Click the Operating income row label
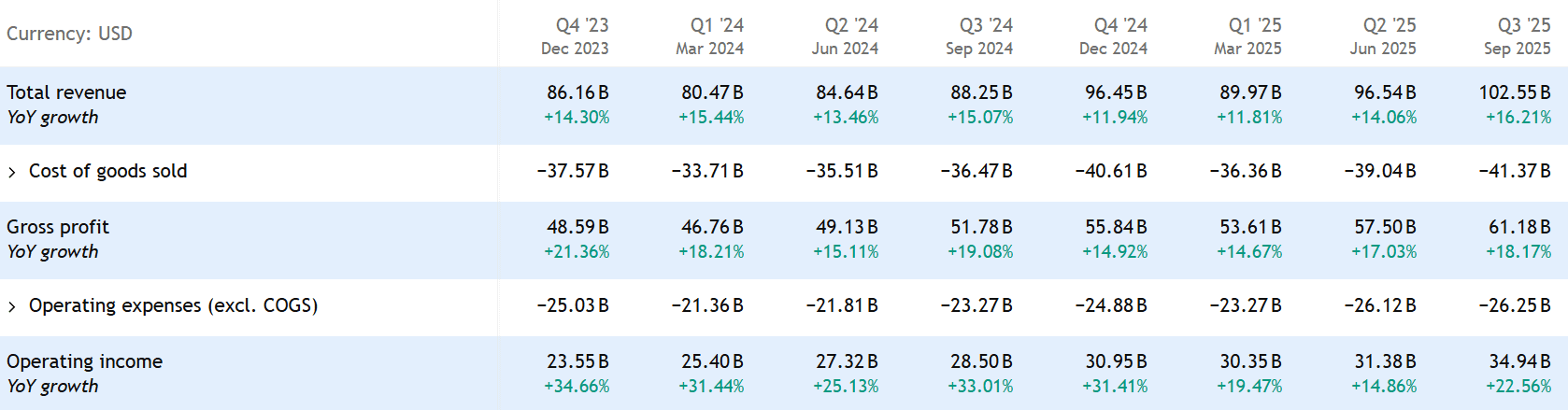 (x=84, y=361)
